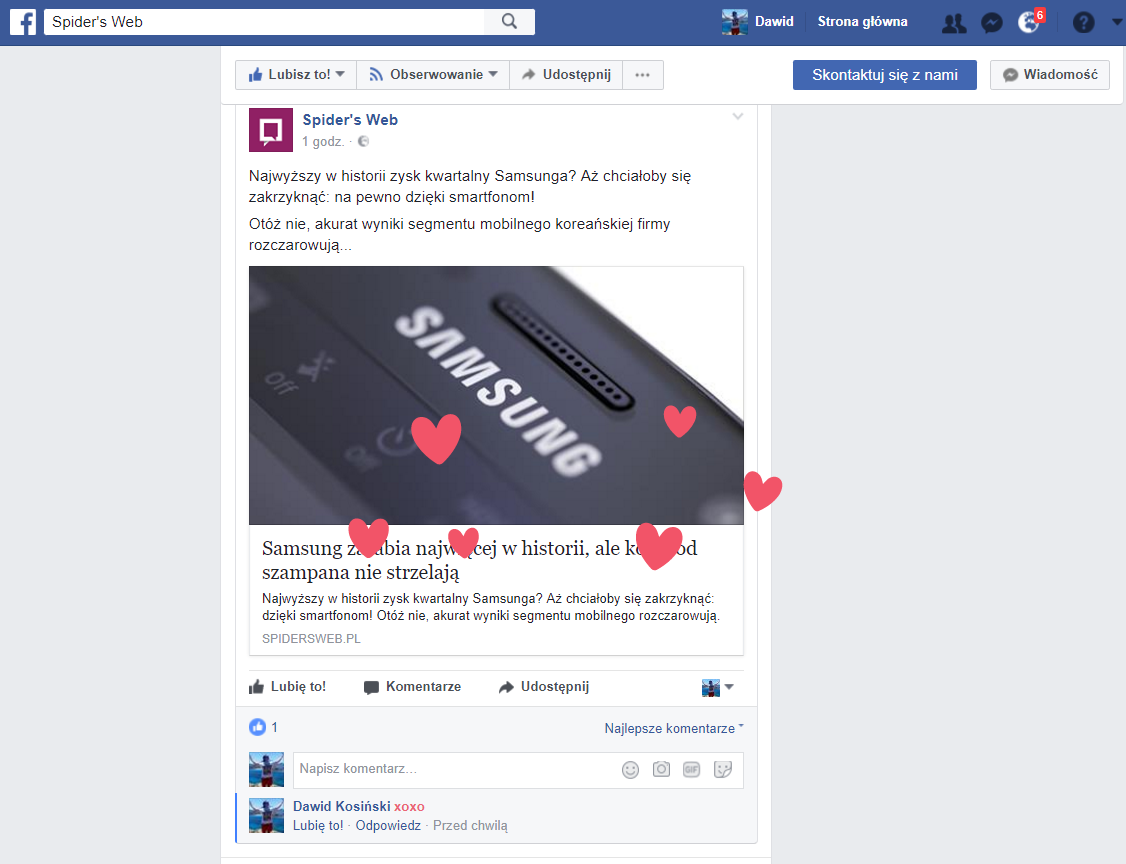
Task: Open the three dots more options button
Action: coord(643,75)
